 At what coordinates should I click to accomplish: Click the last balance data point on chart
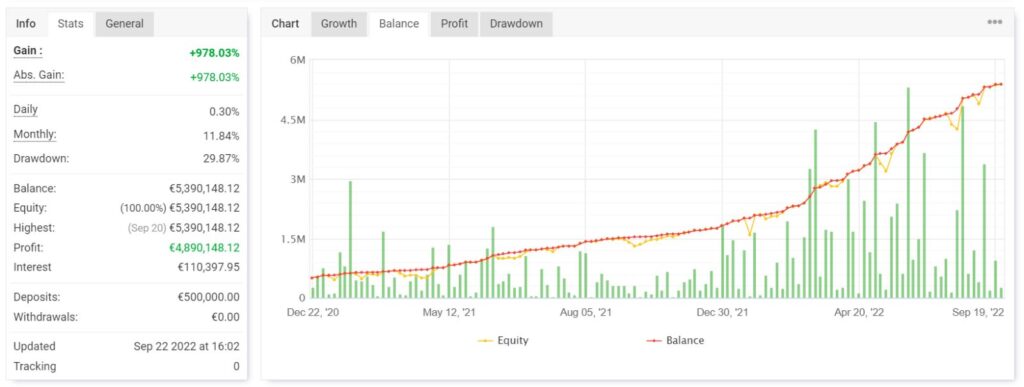[x=1001, y=84]
